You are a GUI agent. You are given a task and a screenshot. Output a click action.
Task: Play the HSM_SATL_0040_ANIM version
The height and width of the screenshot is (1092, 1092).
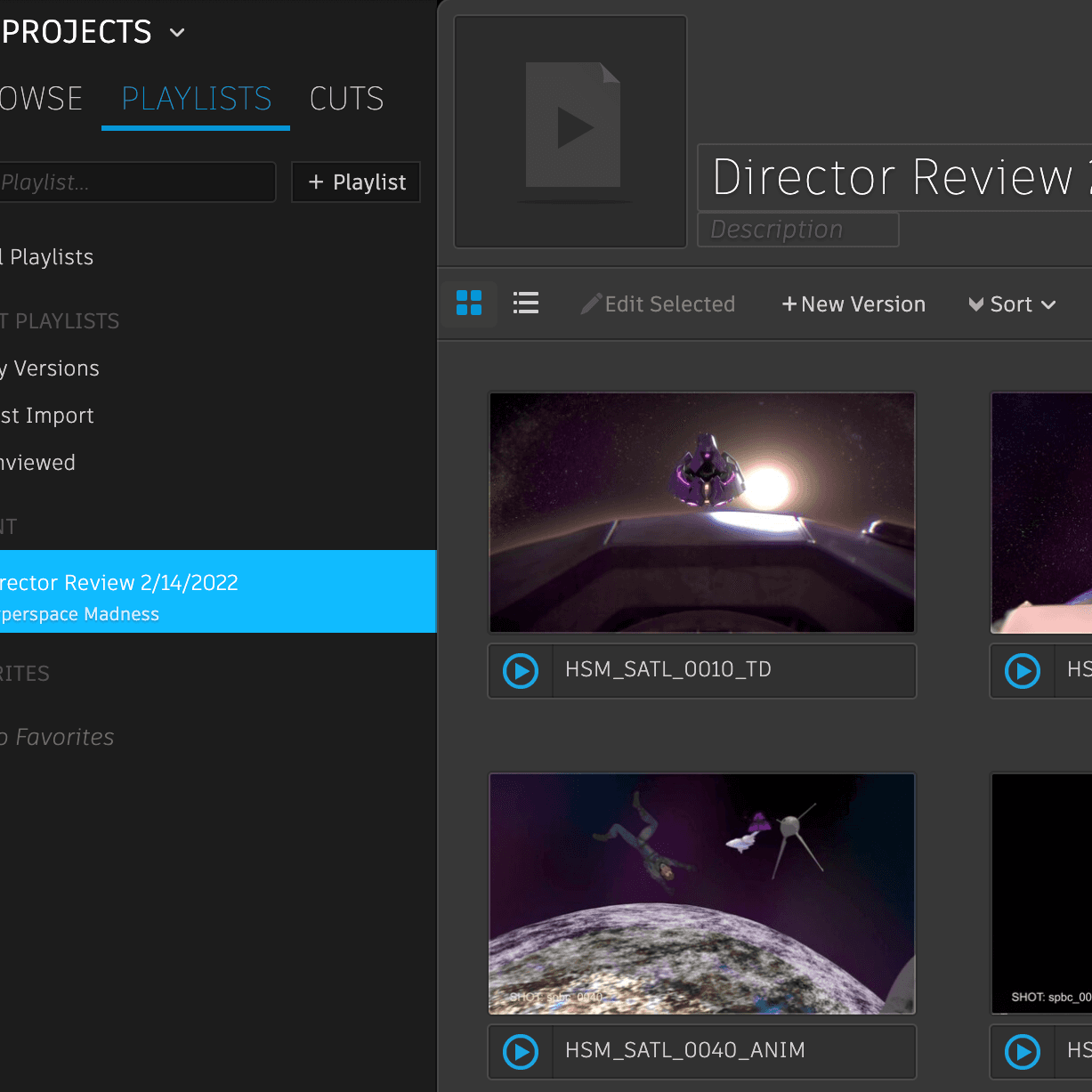[x=521, y=1052]
